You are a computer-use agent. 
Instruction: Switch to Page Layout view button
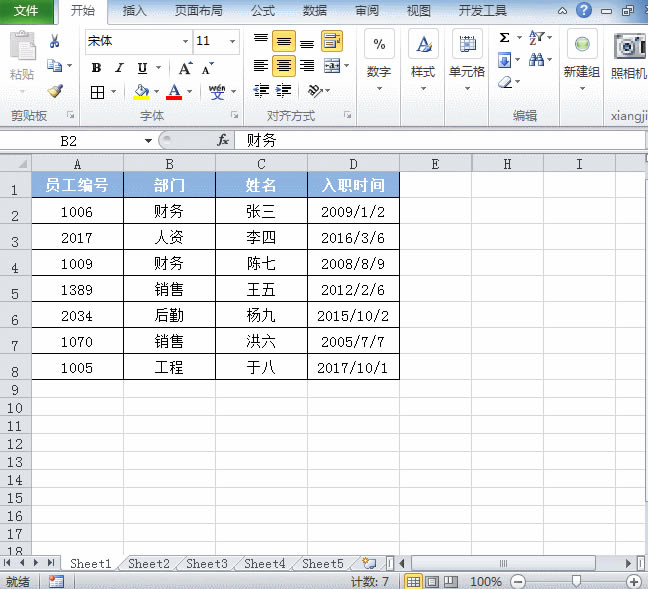432,582
